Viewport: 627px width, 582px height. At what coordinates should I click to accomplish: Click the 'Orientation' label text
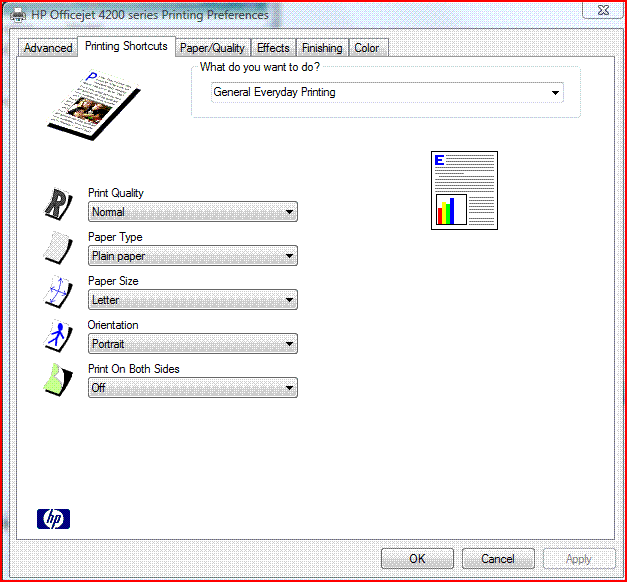click(x=113, y=325)
